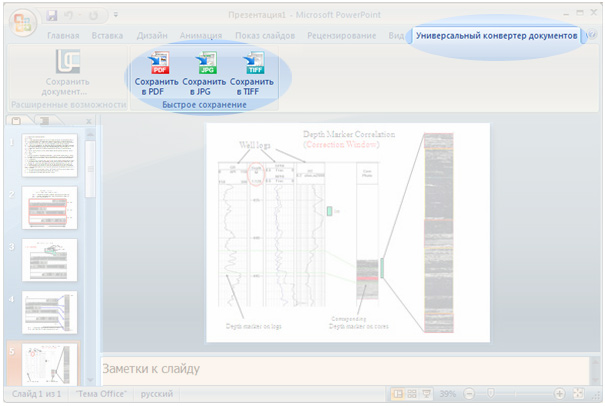
Task: Close the slides pane
Action: (89, 122)
